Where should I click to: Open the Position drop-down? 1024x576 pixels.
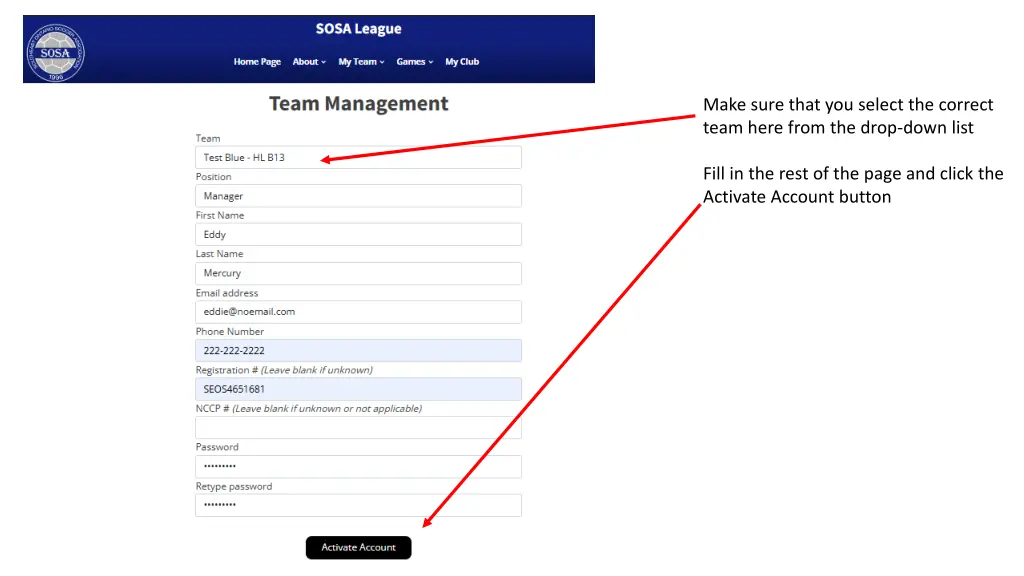358,196
